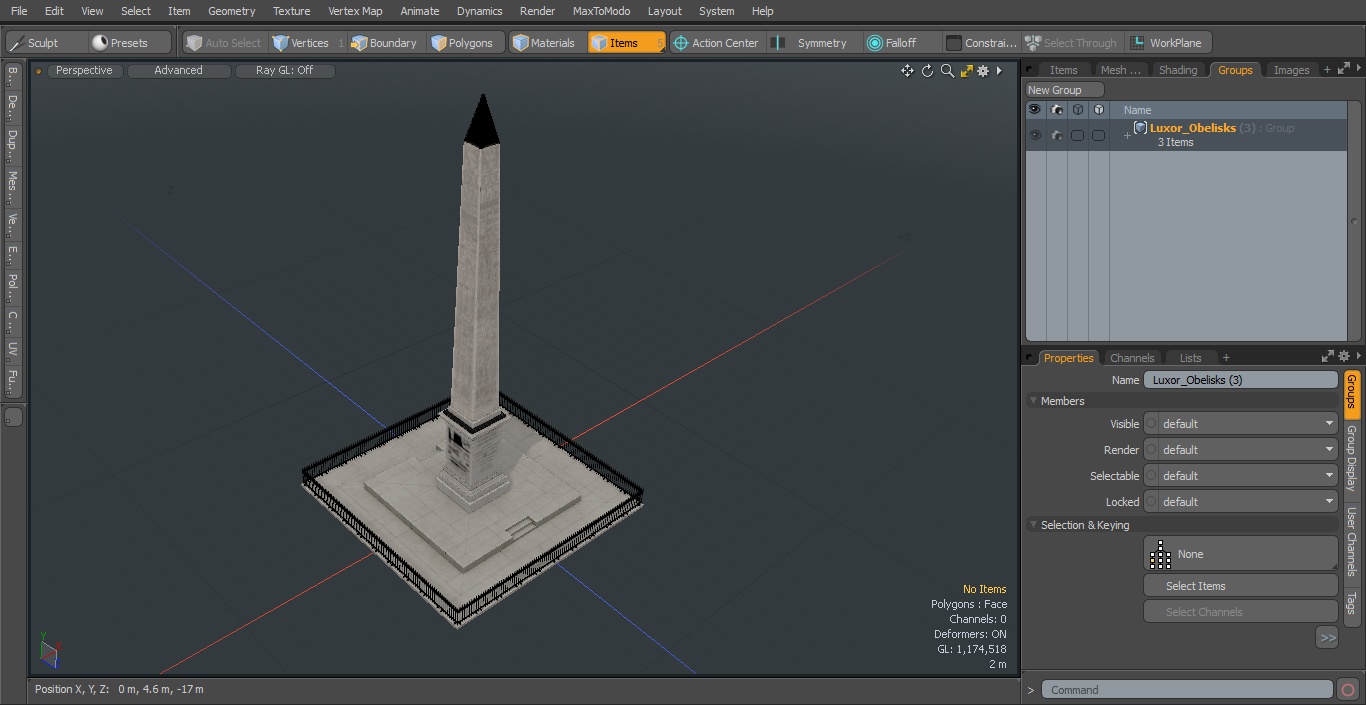Click the viewport pan (move arrows) icon
The image size is (1366, 705).
[907, 71]
